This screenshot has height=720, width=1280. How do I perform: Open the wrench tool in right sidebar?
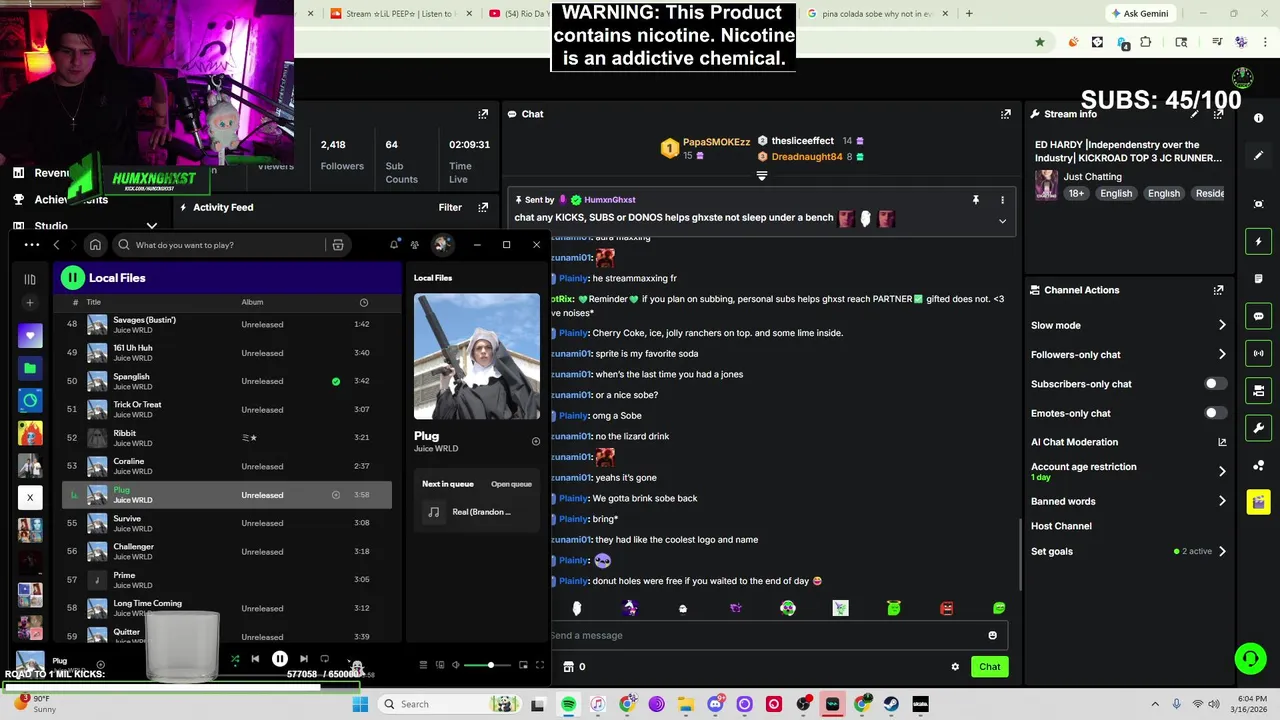point(1258,428)
